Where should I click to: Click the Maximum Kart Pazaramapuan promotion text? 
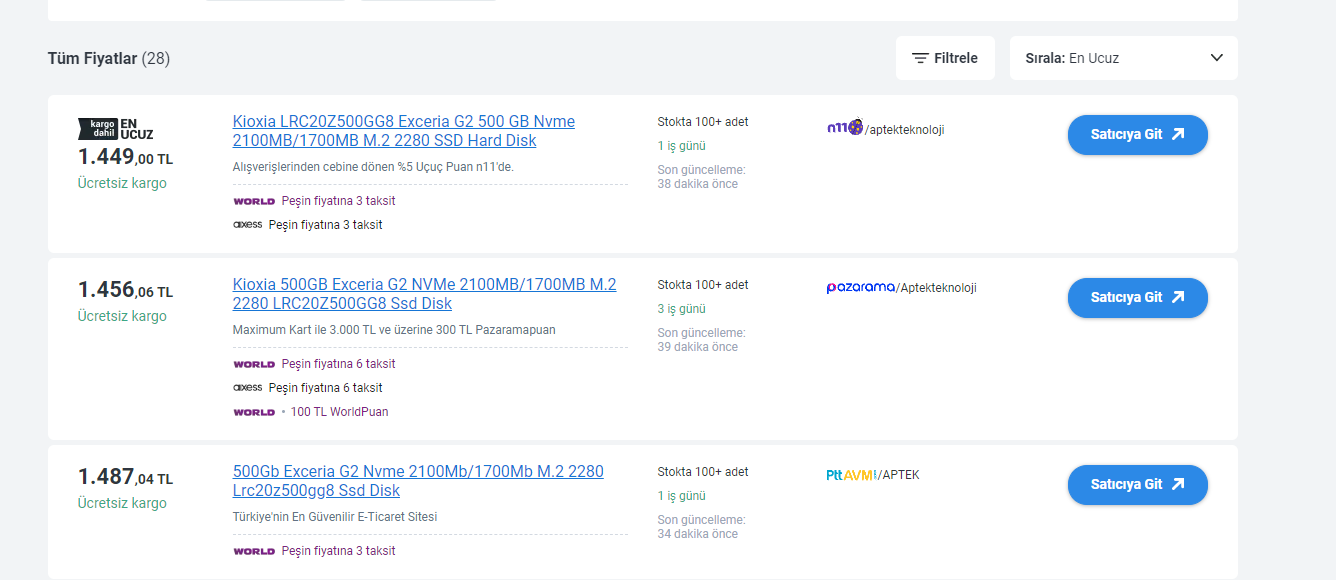pyautogui.click(x=394, y=330)
